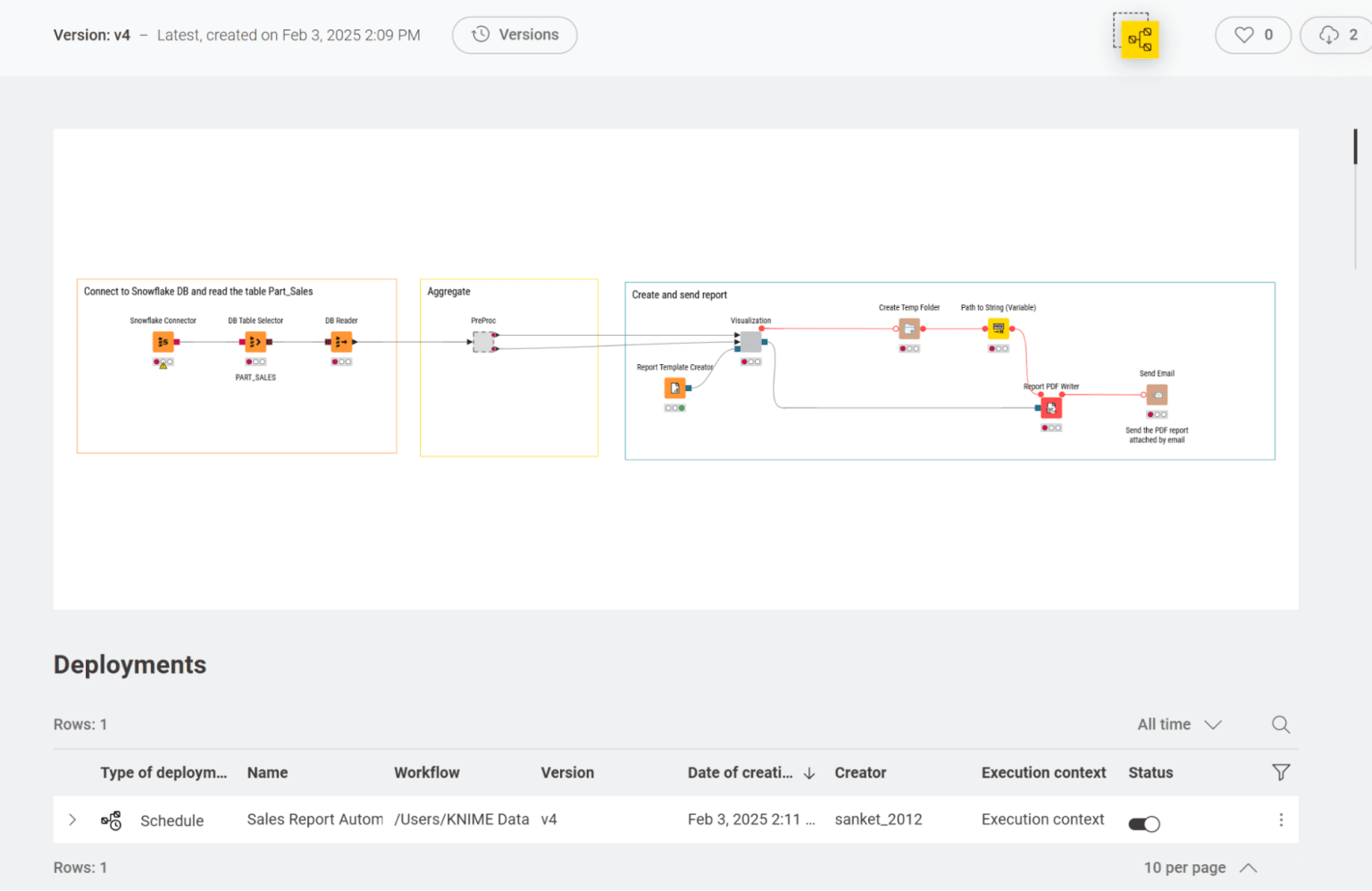Select the Path to String (Variable) node

point(999,329)
